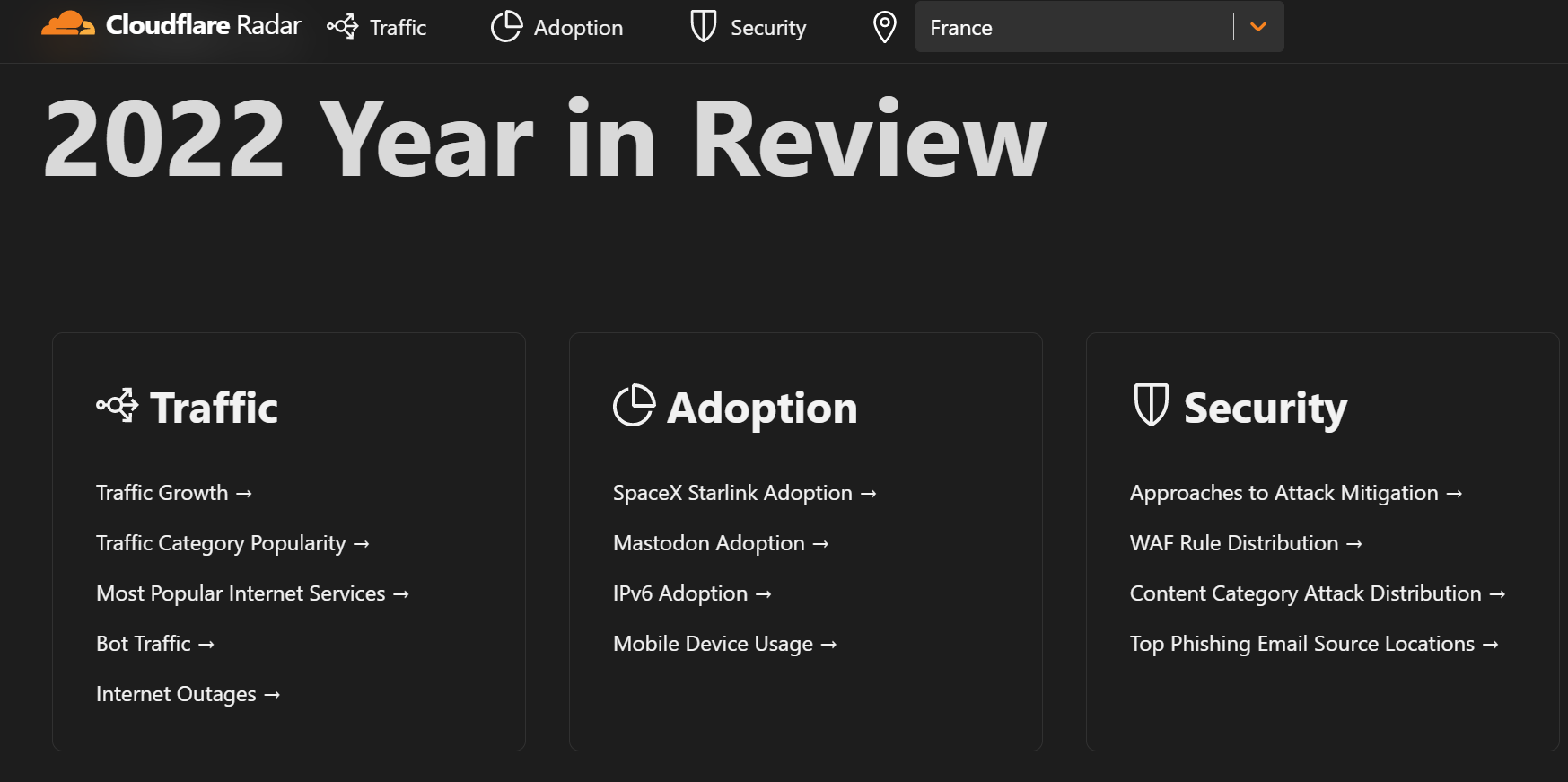Click the Cloudflare Radar wordmark text
Viewport: 1568px width, 782px height.
click(x=203, y=25)
